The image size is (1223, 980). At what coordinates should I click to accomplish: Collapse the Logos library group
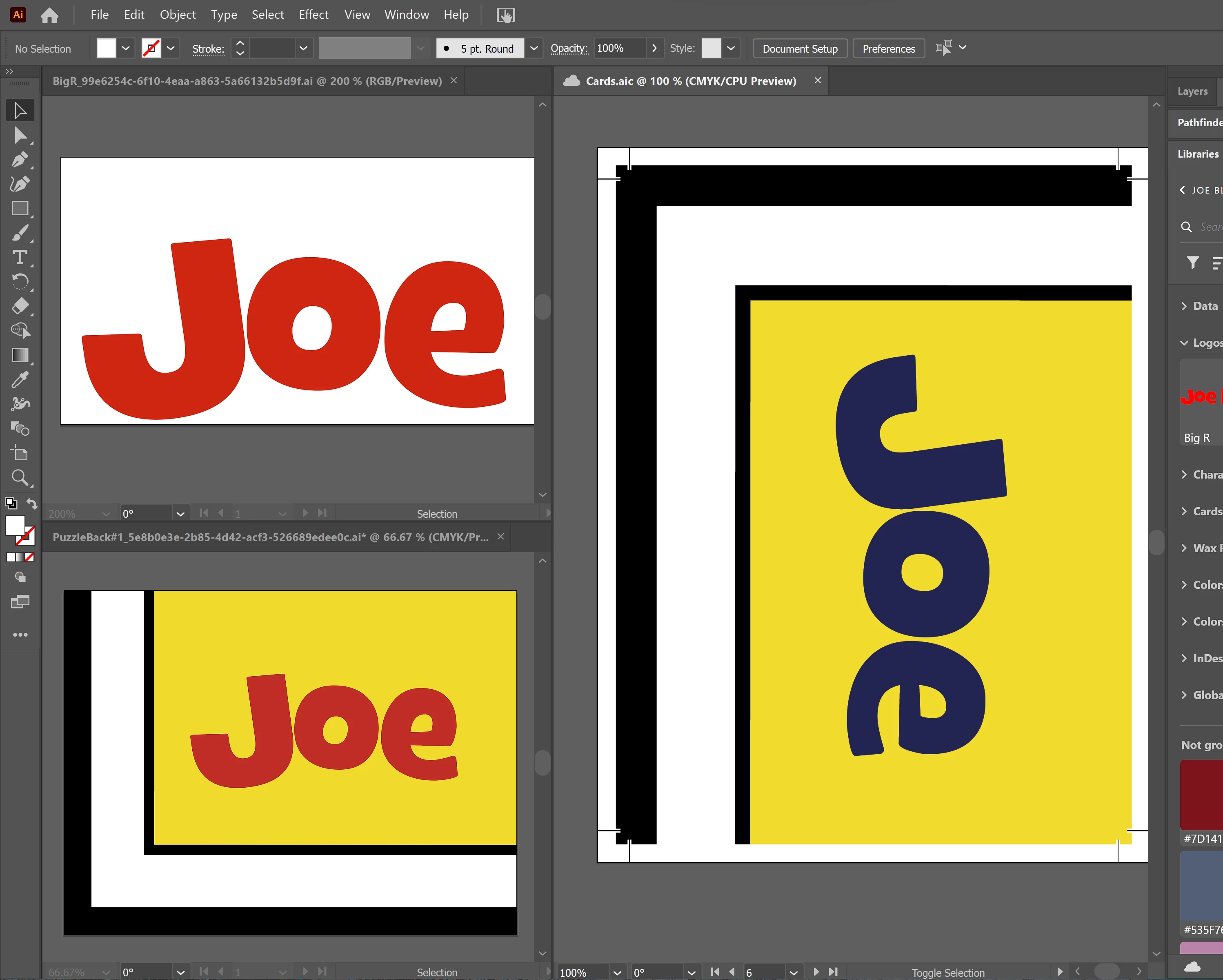pos(1184,343)
